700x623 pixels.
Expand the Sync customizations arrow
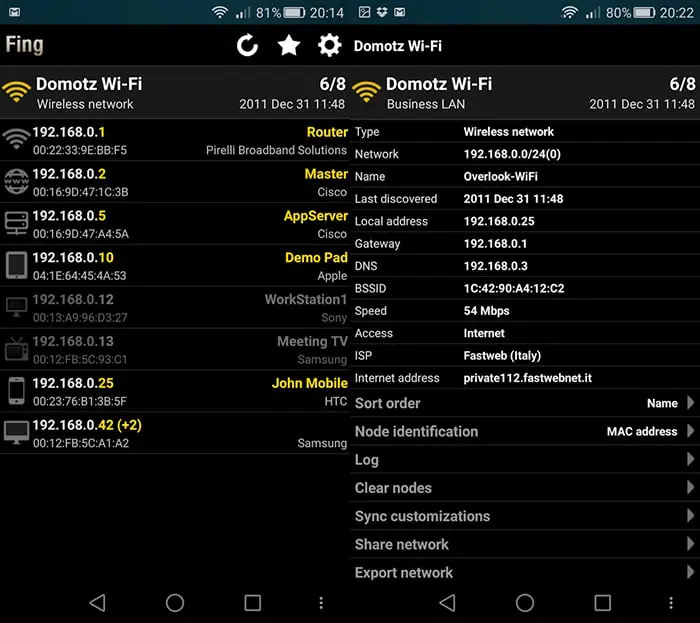pyautogui.click(x=690, y=515)
